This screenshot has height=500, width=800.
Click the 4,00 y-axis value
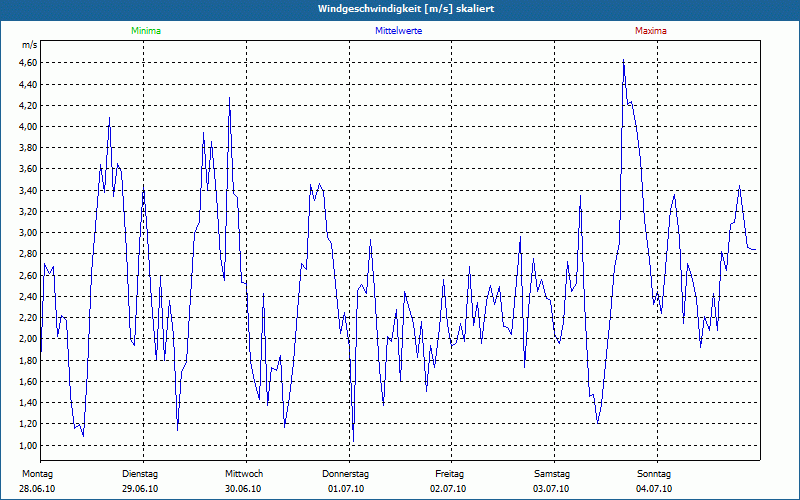pyautogui.click(x=28, y=127)
